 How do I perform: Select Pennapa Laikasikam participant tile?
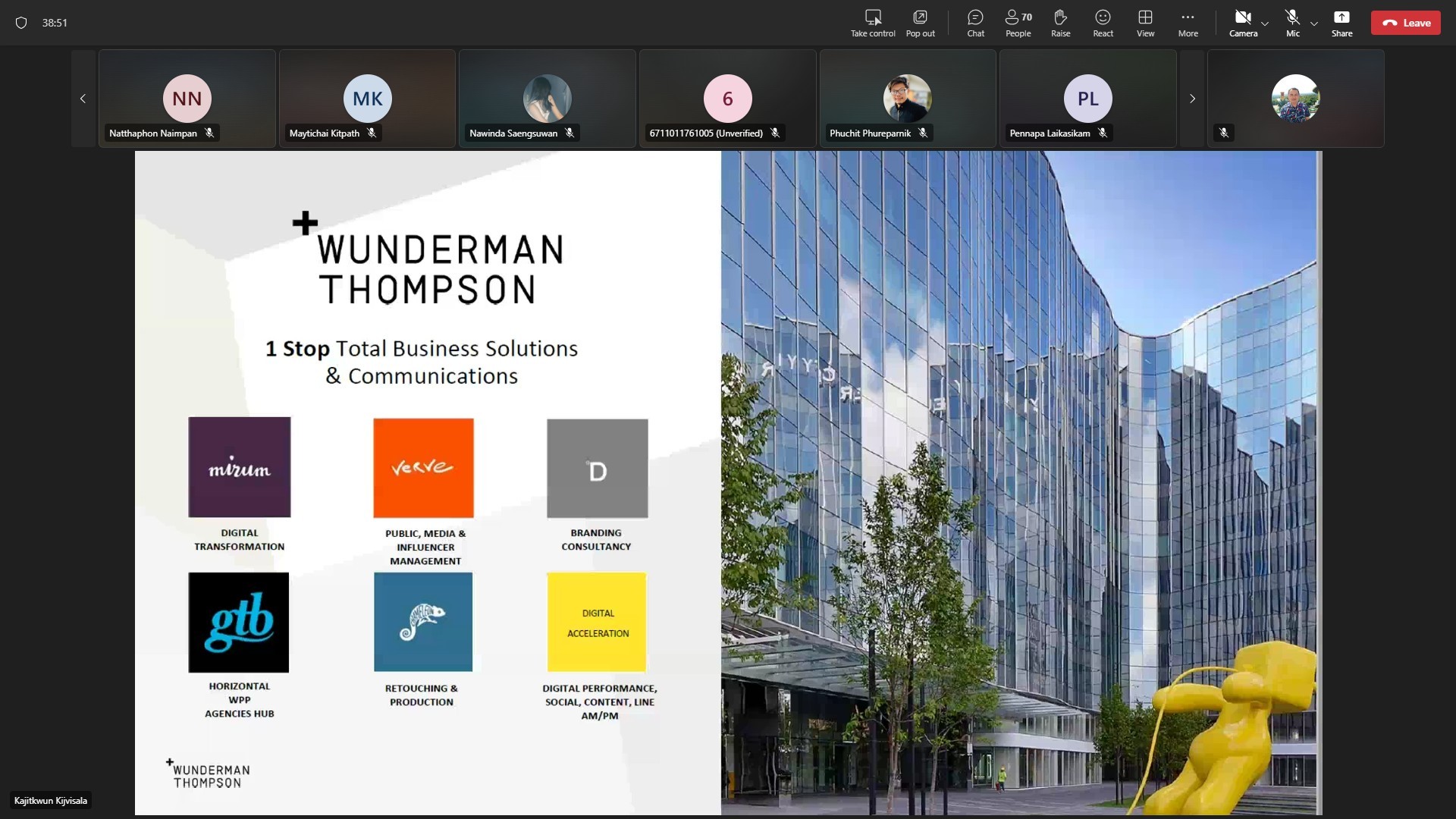pyautogui.click(x=1087, y=99)
